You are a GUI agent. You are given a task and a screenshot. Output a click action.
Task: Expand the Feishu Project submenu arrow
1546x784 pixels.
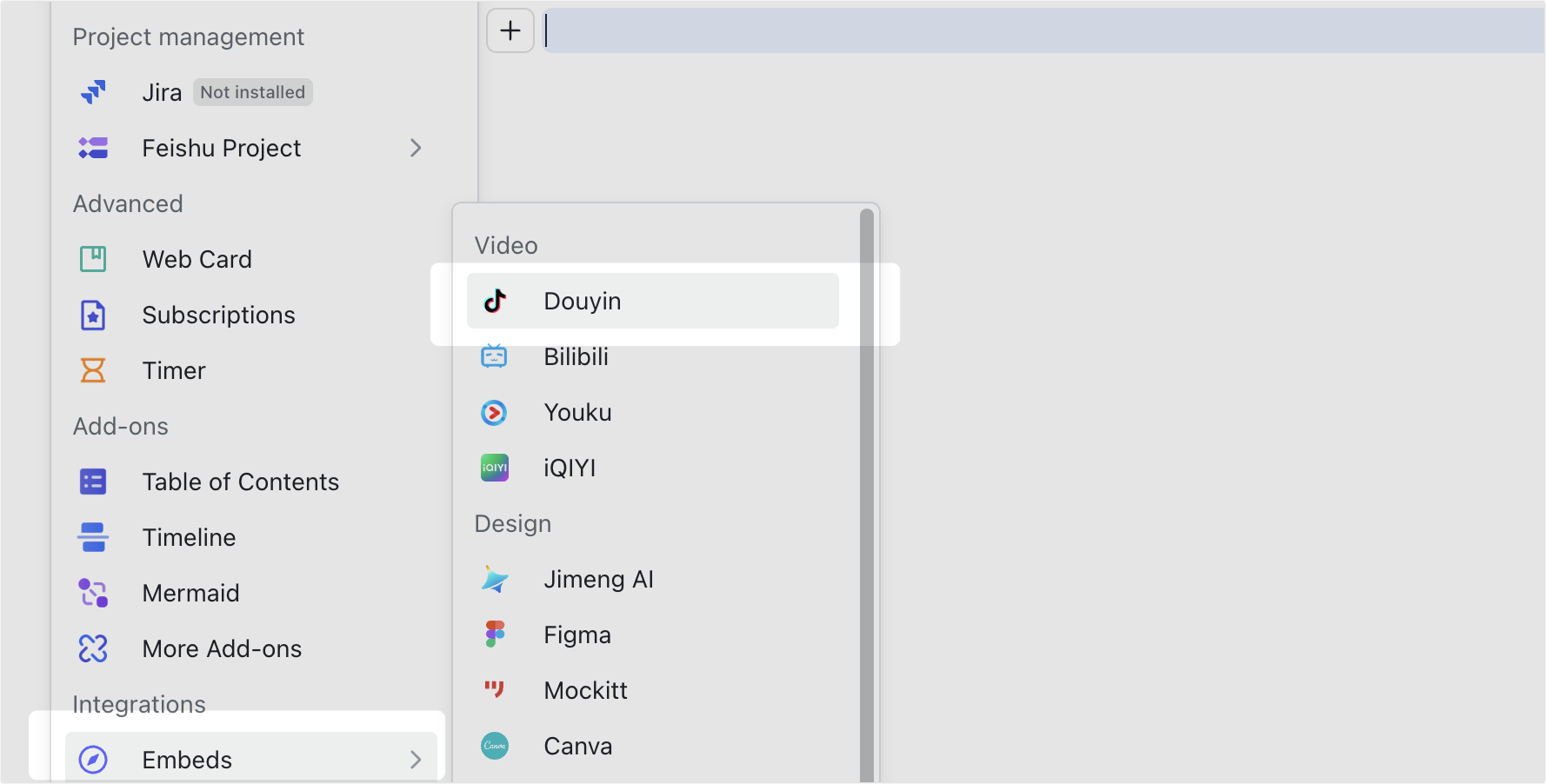coord(416,148)
